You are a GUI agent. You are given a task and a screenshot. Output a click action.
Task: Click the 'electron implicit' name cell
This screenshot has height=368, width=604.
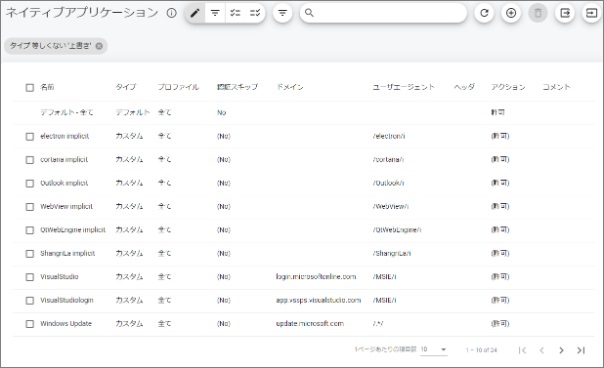65,136
